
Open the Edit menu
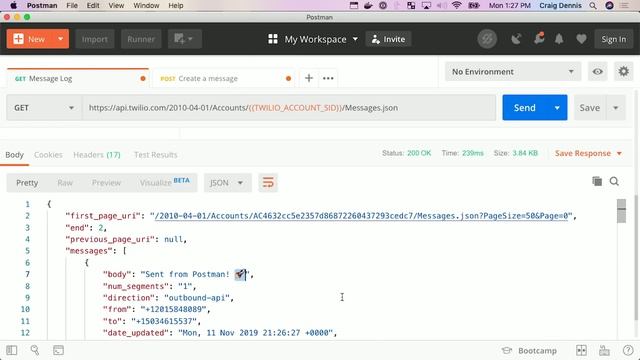click(93, 5)
